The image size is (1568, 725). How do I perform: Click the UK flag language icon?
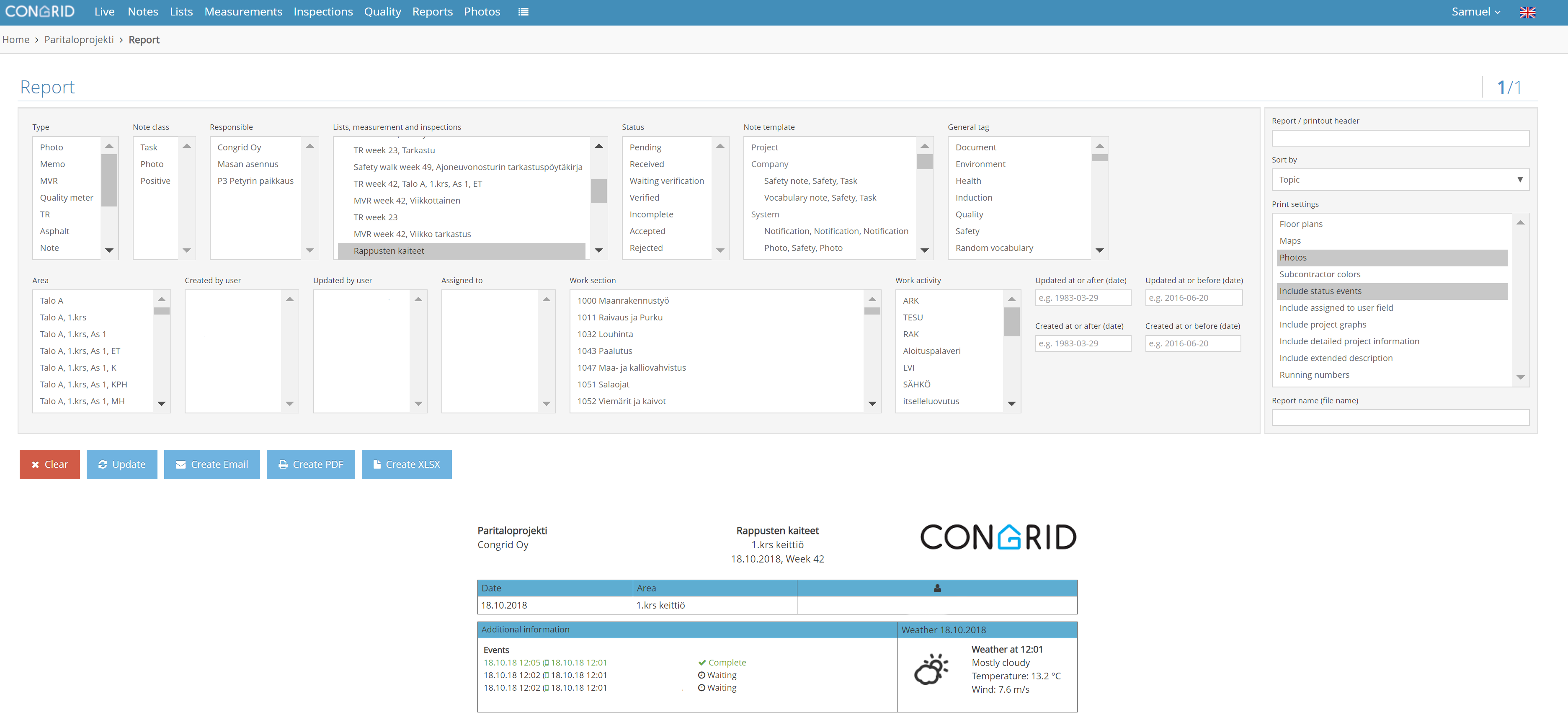tap(1527, 12)
